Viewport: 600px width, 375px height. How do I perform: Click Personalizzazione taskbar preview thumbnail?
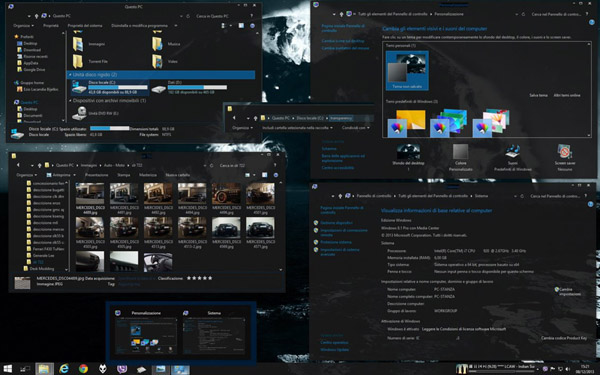(146, 332)
